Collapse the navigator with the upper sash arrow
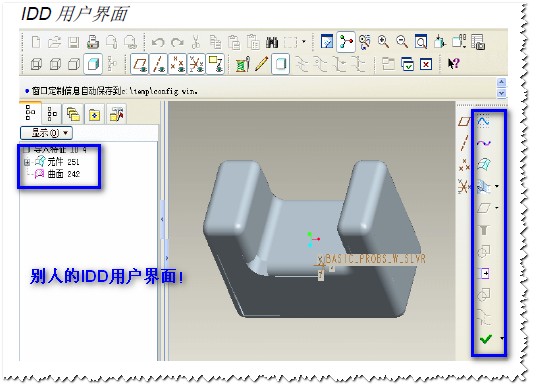The width and height of the screenshot is (537, 391). (162, 219)
